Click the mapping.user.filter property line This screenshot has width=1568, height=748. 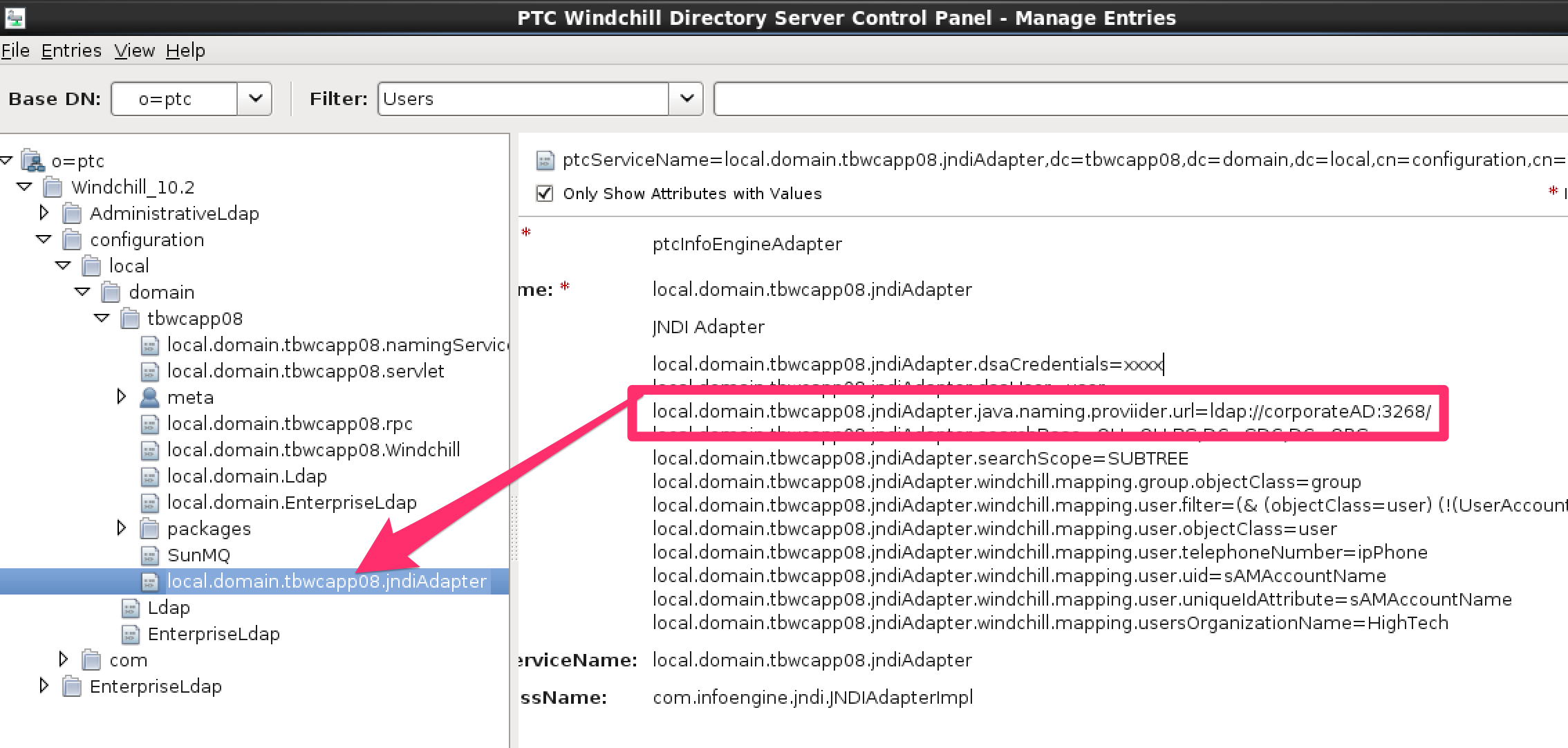pos(1110,505)
